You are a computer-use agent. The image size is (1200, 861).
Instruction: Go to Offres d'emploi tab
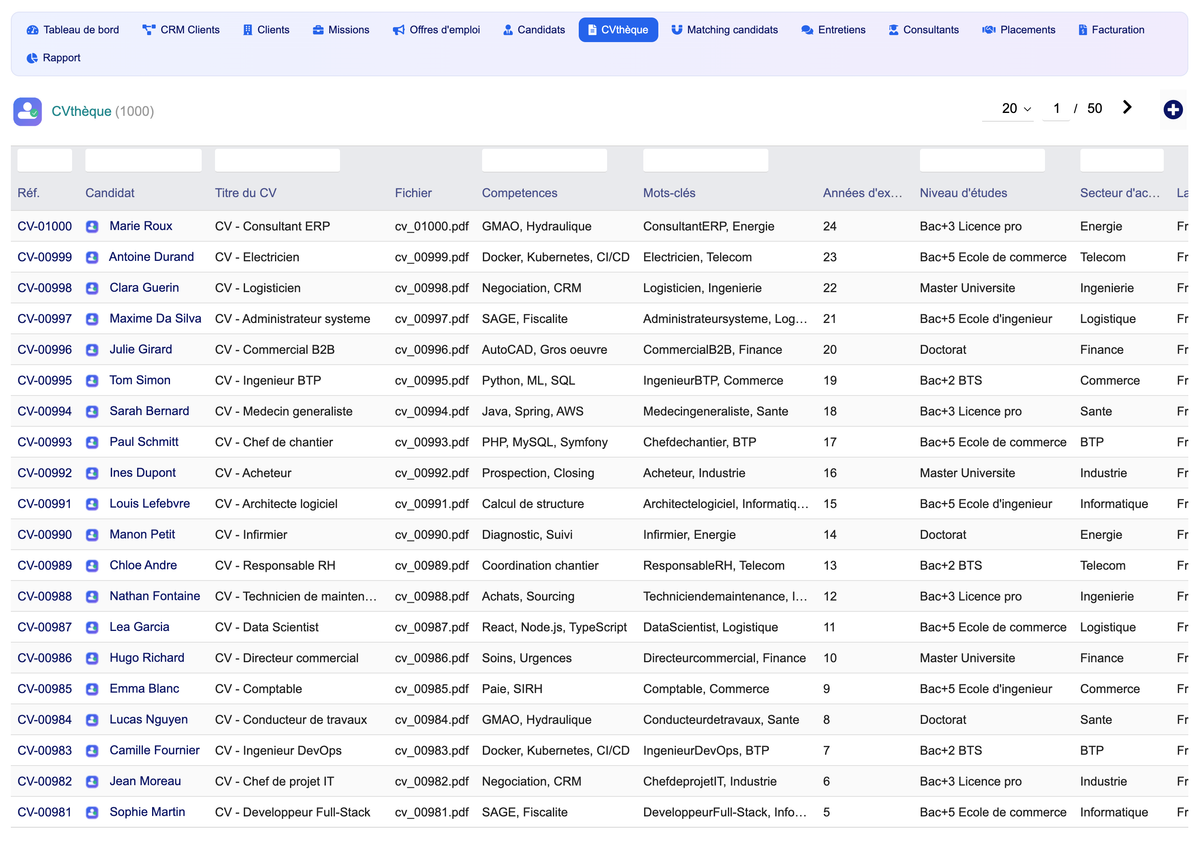tap(436, 30)
